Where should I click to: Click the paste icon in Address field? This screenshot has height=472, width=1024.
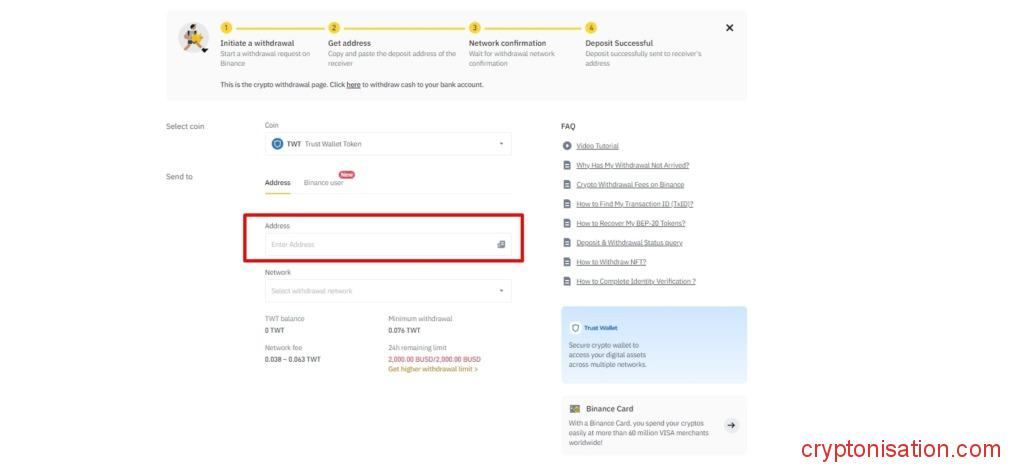pyautogui.click(x=501, y=244)
